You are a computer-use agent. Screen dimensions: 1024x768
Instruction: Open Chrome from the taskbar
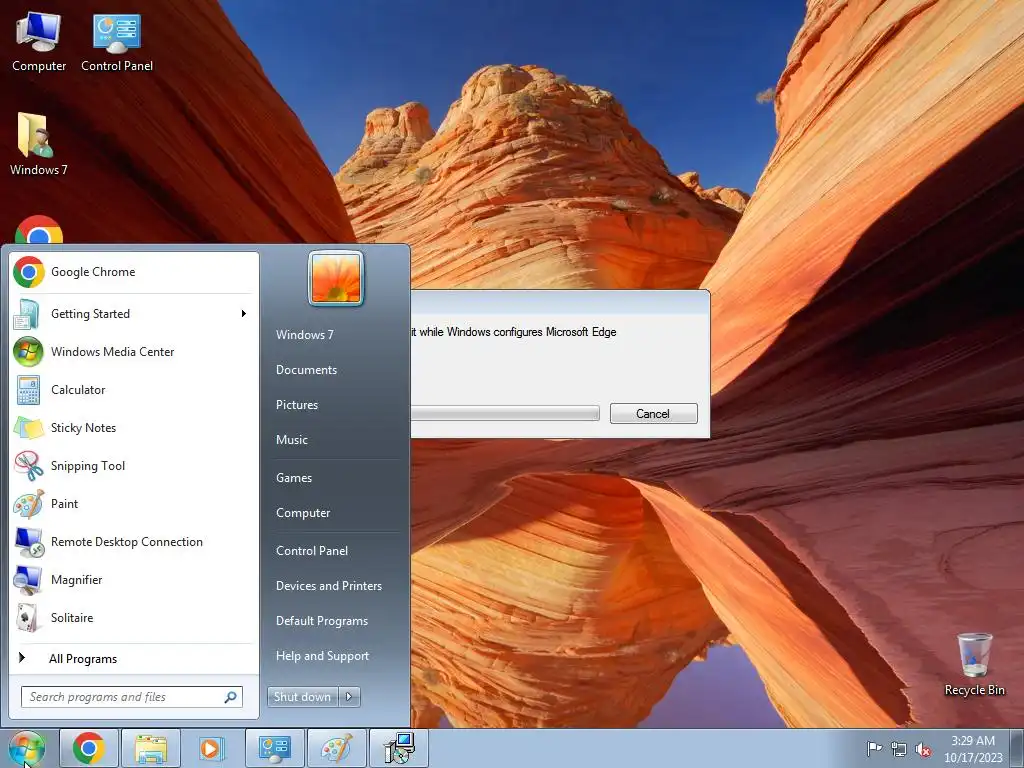pos(89,748)
